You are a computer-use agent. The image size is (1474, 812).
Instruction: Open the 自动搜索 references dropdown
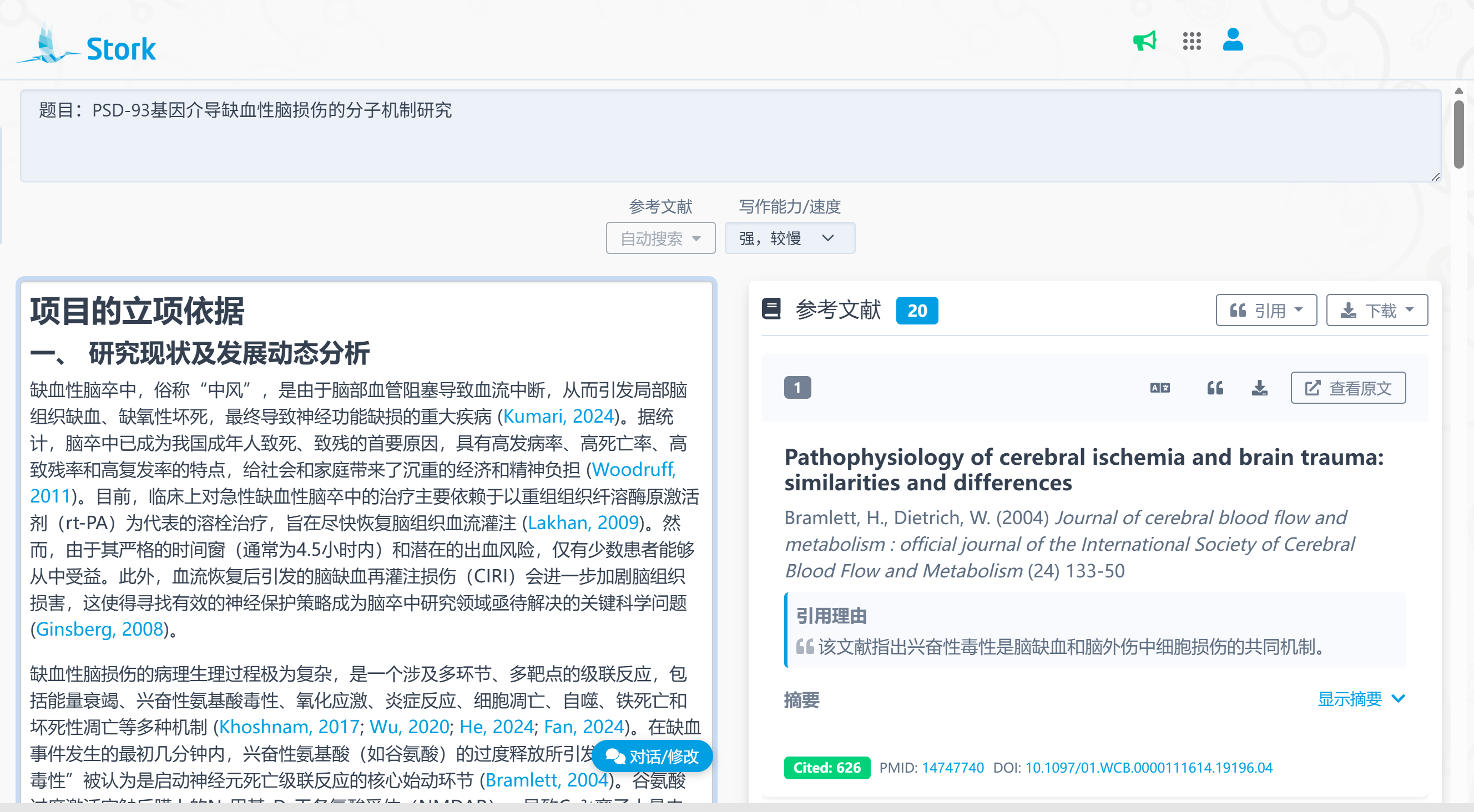(660, 238)
